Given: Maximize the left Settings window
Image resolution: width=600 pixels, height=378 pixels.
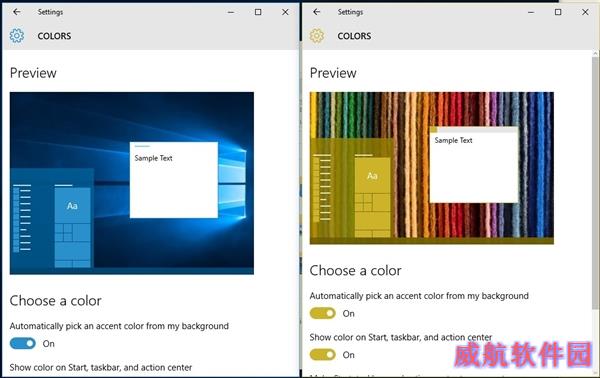Looking at the screenshot, I should [x=258, y=12].
